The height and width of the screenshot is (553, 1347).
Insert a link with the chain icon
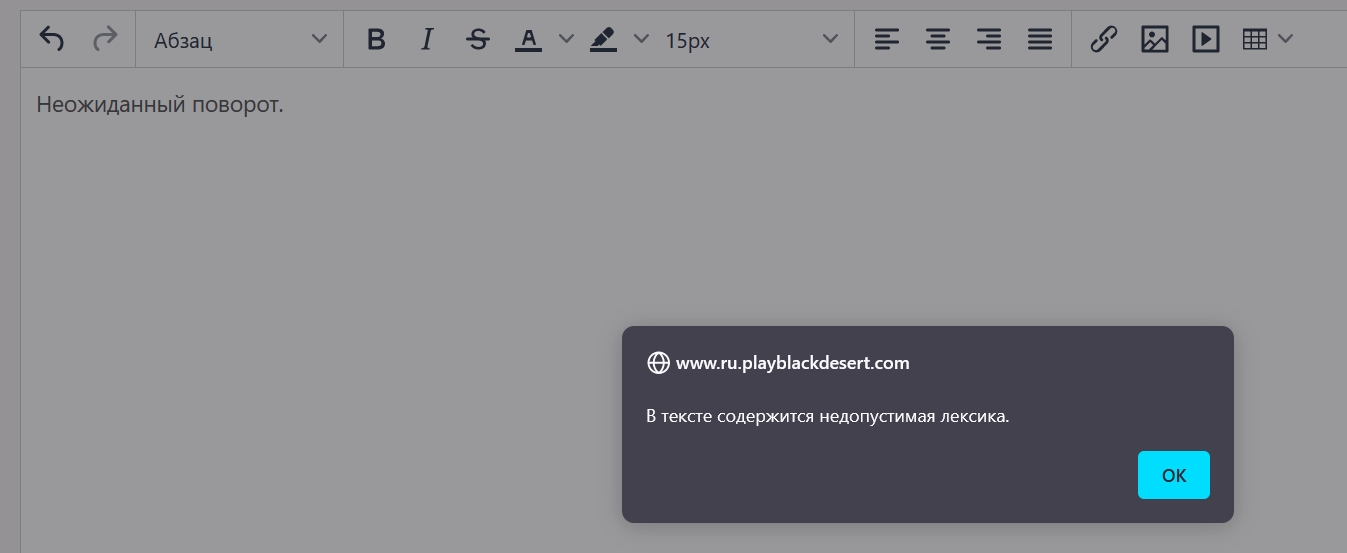[1103, 40]
